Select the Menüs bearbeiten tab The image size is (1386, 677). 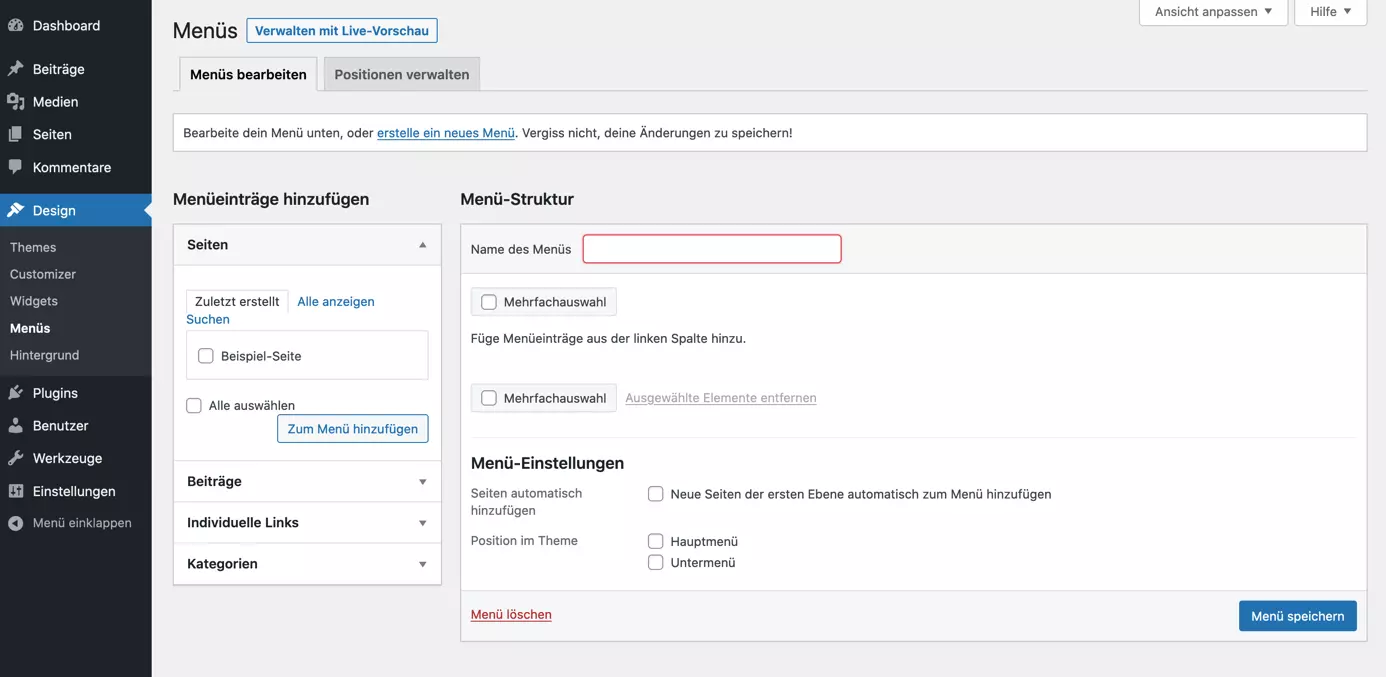pyautogui.click(x=248, y=74)
